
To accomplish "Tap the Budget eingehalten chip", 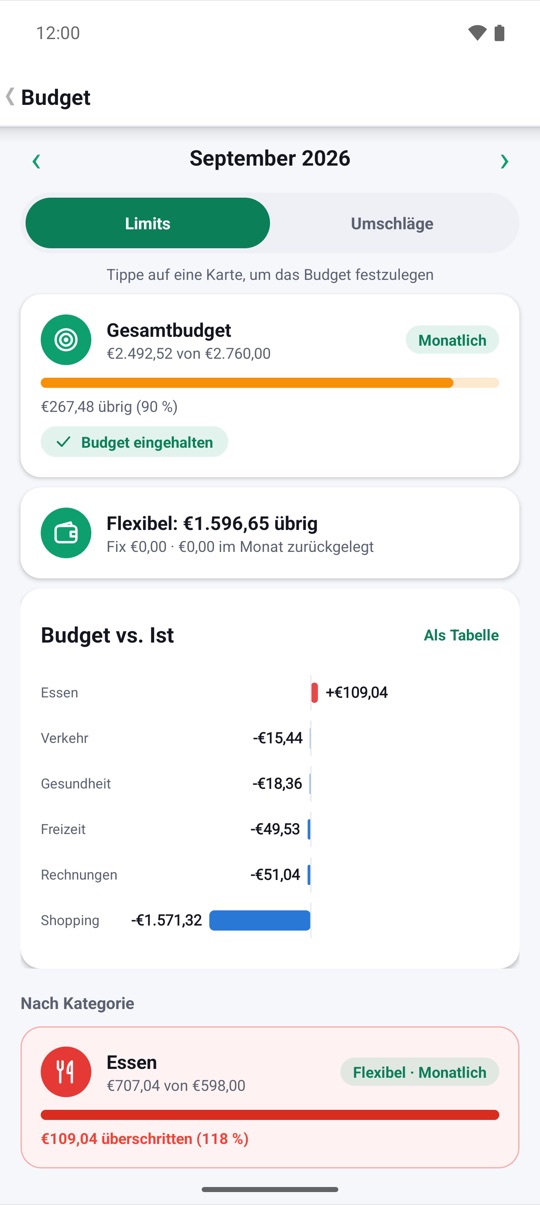I will pyautogui.click(x=134, y=442).
